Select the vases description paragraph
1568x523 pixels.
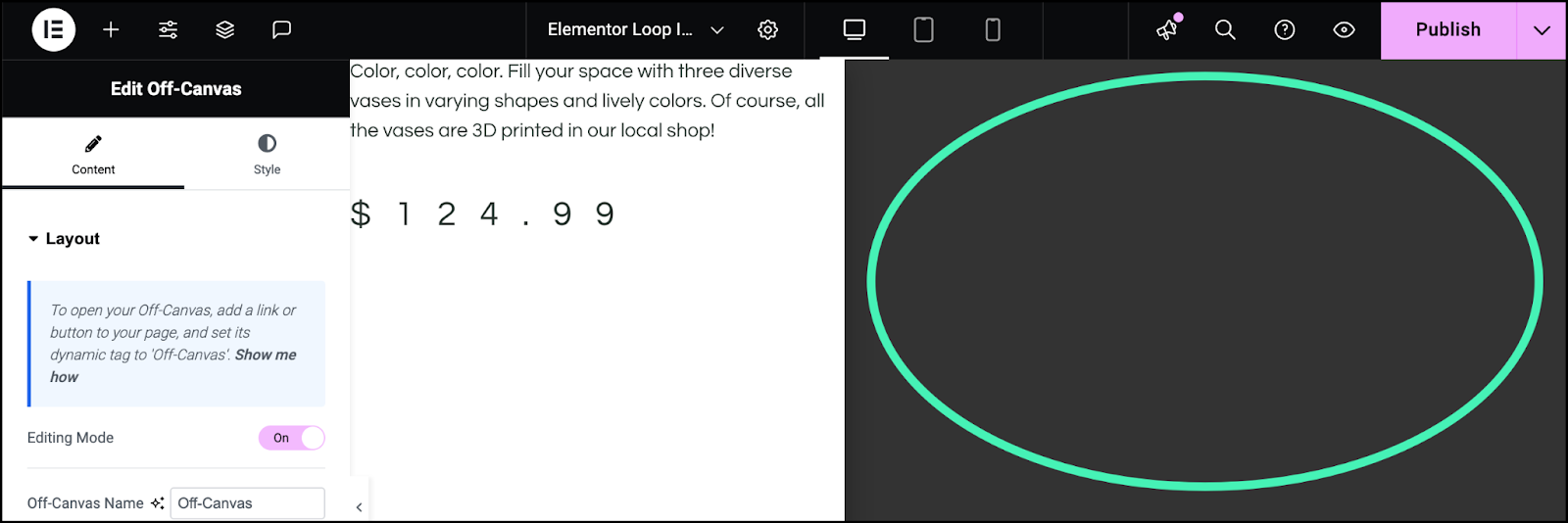[588, 100]
